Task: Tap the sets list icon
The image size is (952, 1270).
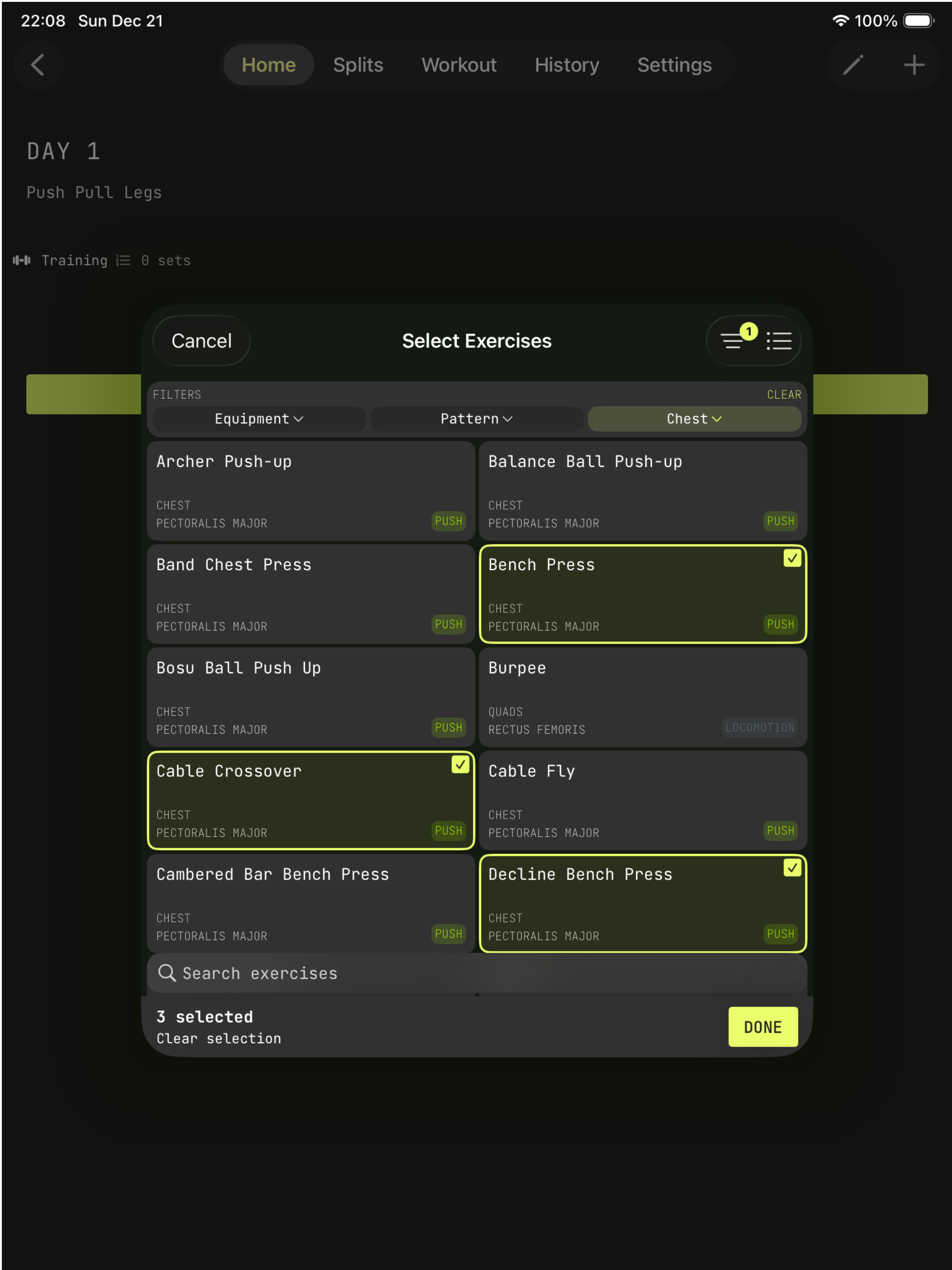Action: (123, 260)
